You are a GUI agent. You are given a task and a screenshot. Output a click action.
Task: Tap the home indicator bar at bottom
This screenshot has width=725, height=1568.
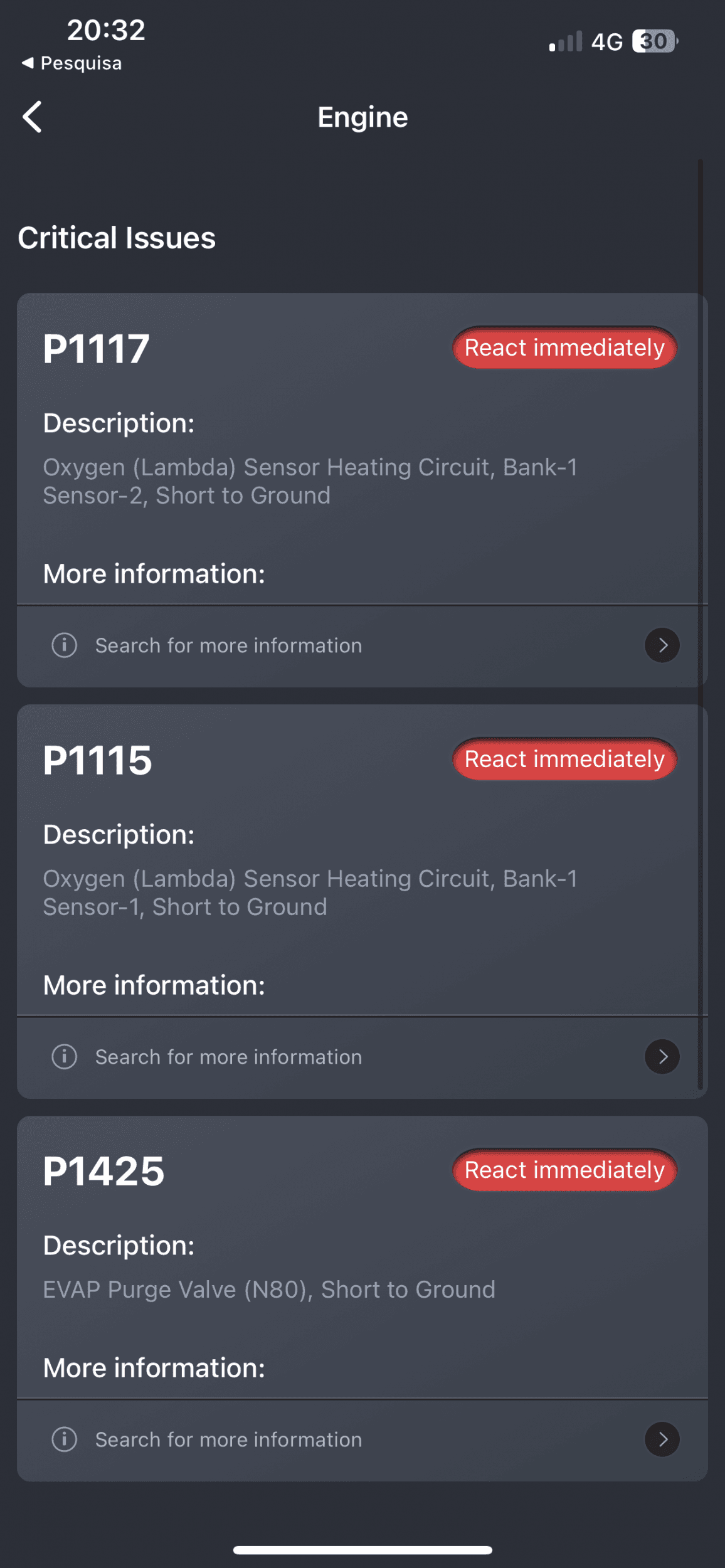tap(362, 1550)
